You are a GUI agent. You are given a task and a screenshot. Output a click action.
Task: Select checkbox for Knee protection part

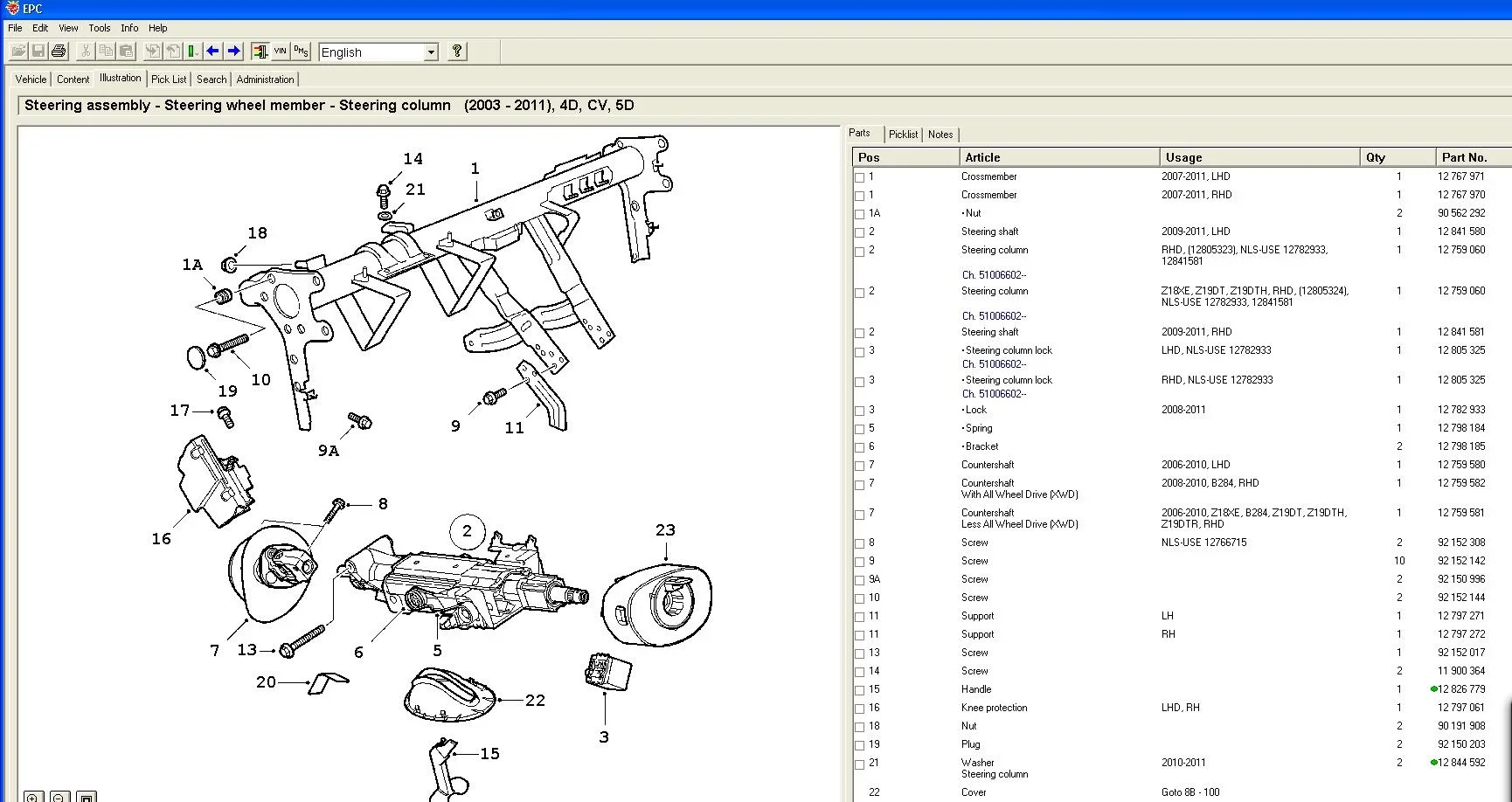pos(860,709)
